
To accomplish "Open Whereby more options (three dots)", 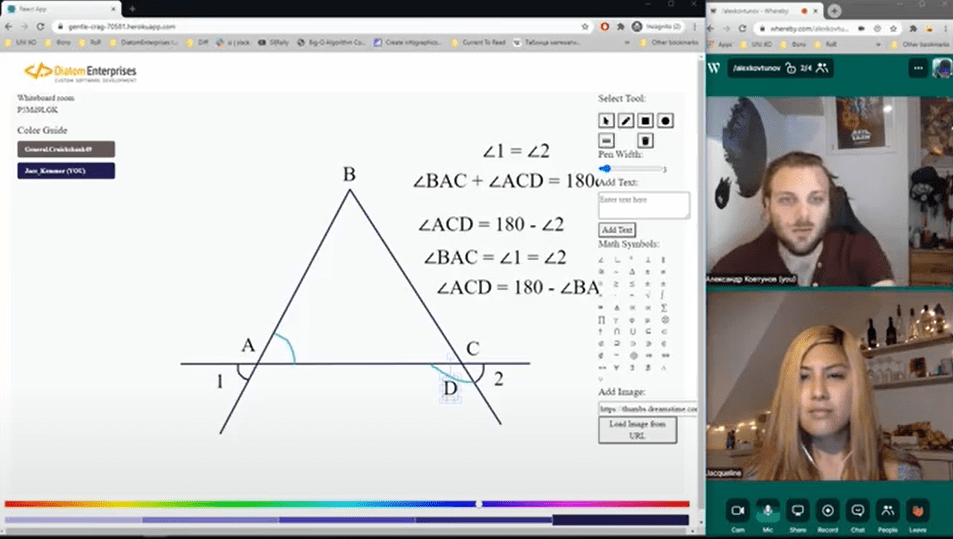I will point(918,68).
